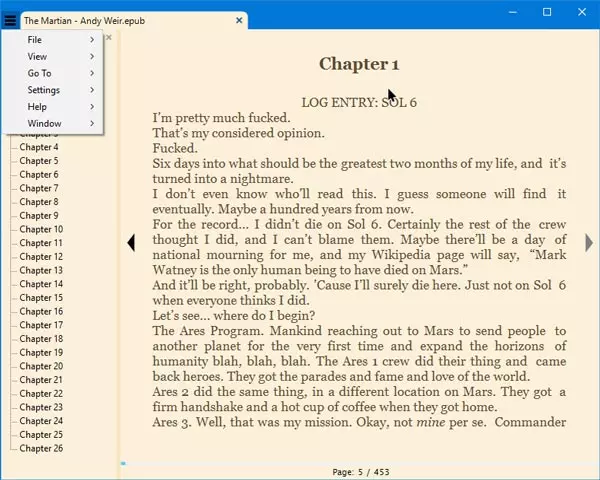This screenshot has width=600, height=480.
Task: Open the View submenu
Action: click(x=53, y=57)
